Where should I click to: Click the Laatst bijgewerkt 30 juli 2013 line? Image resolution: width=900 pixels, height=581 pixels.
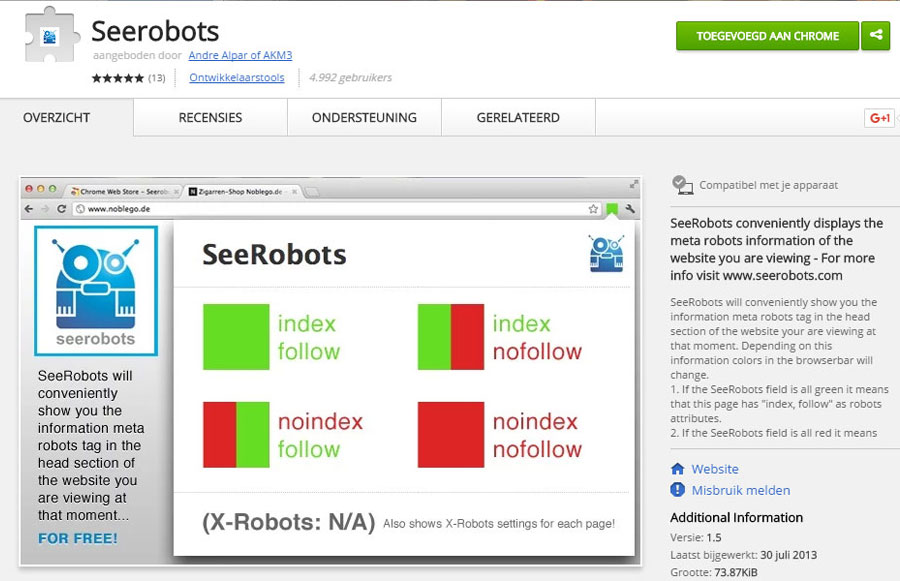743,555
